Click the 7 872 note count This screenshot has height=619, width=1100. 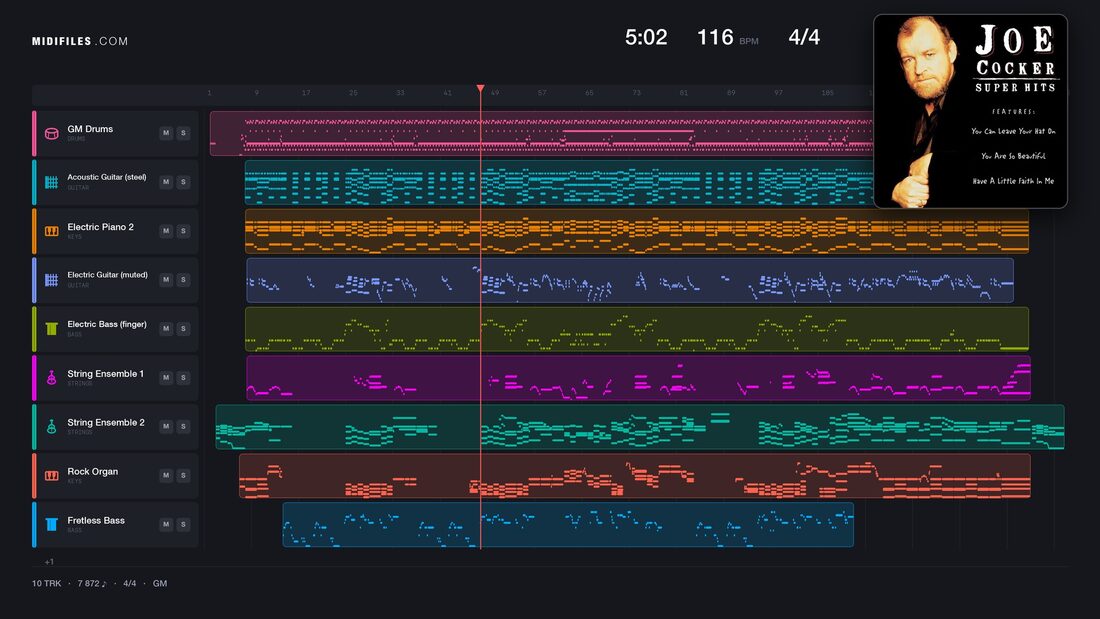point(92,583)
